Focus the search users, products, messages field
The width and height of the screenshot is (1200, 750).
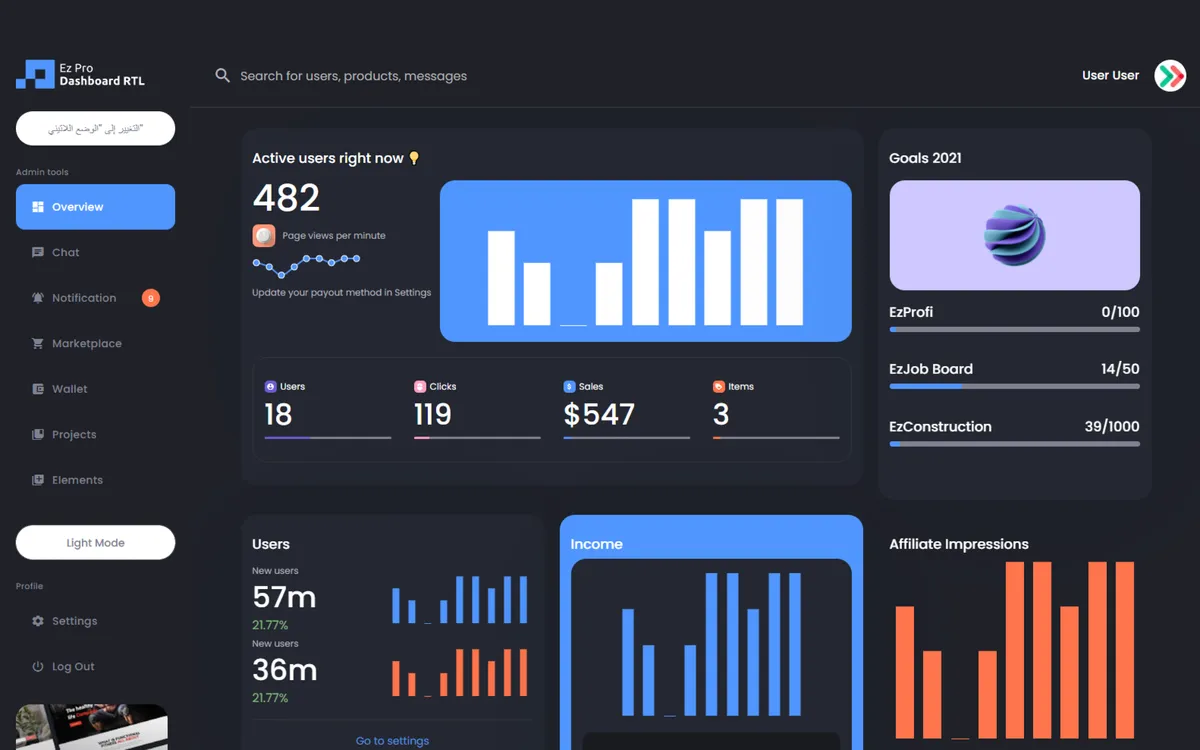[353, 76]
